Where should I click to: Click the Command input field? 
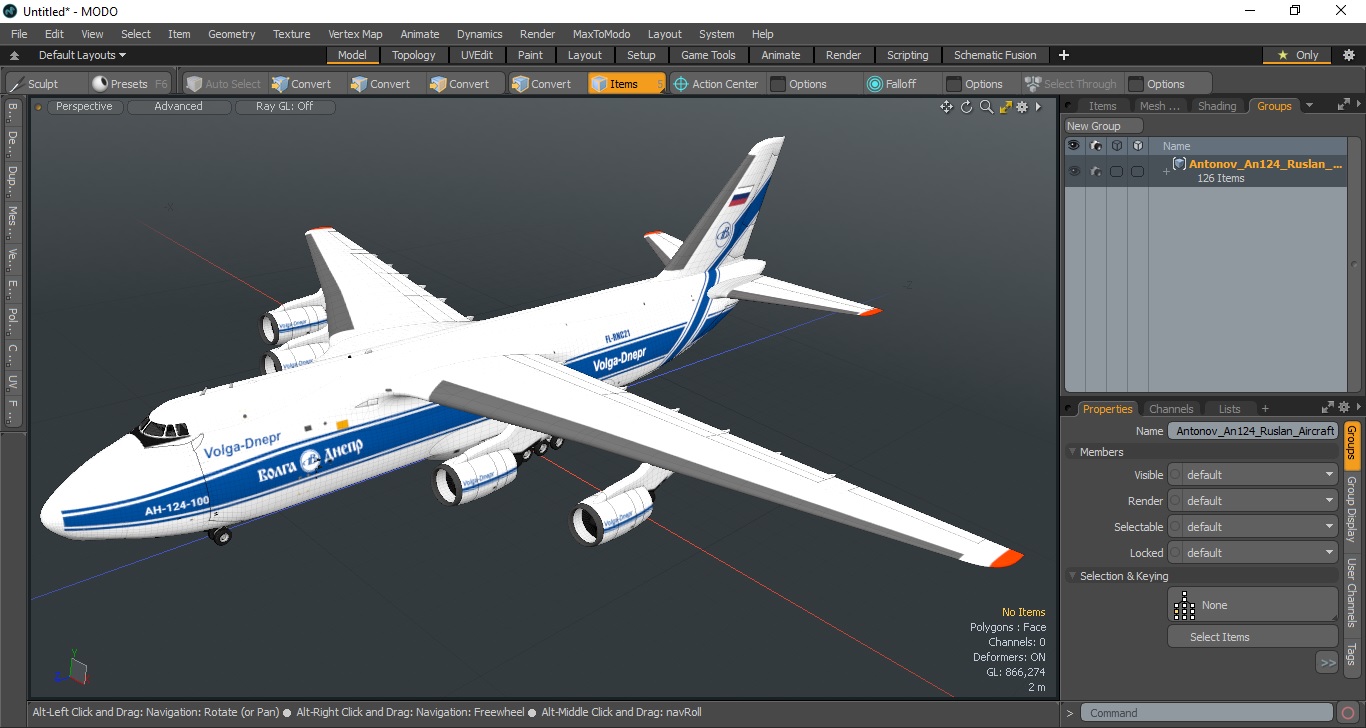pos(1208,713)
